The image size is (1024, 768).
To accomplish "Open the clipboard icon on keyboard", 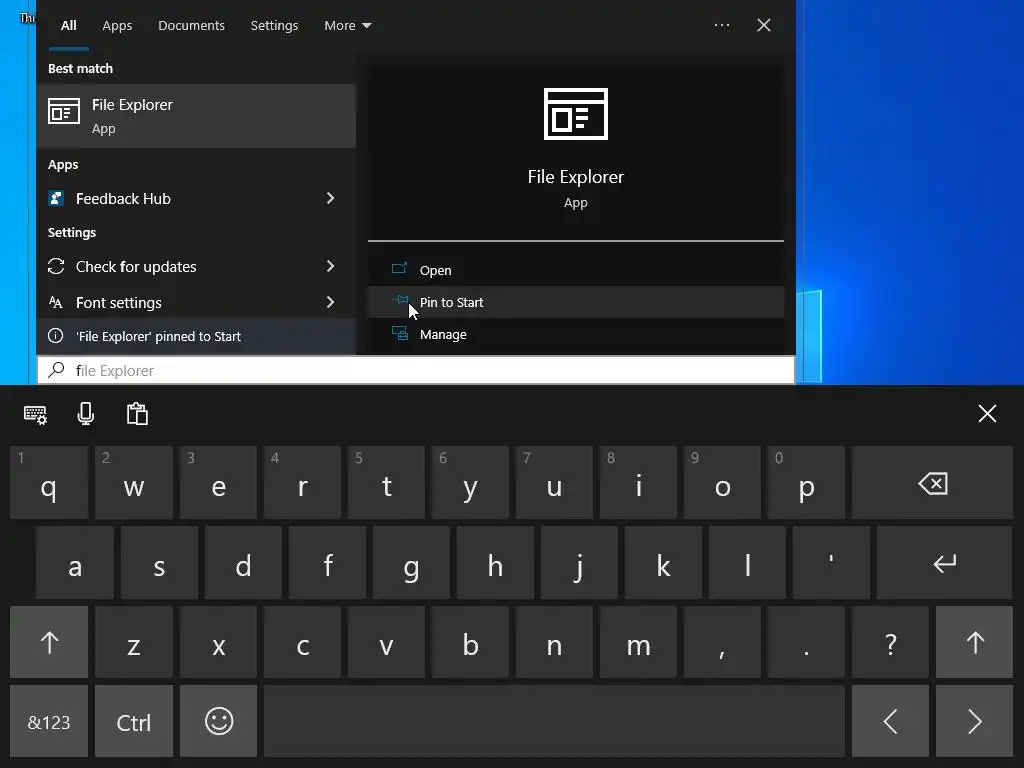I will (x=137, y=414).
